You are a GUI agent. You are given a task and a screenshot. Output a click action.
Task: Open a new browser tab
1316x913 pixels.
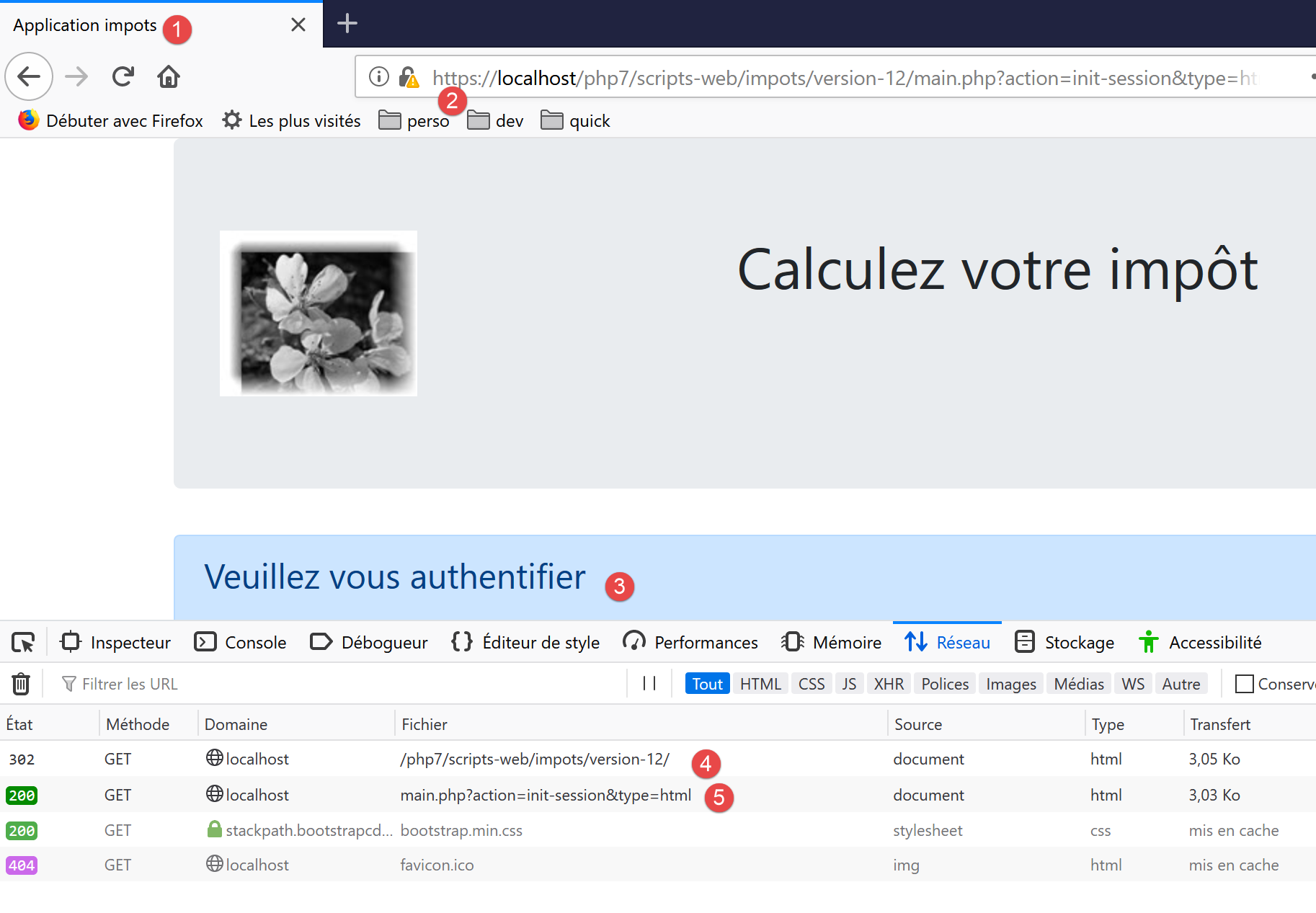[x=347, y=24]
